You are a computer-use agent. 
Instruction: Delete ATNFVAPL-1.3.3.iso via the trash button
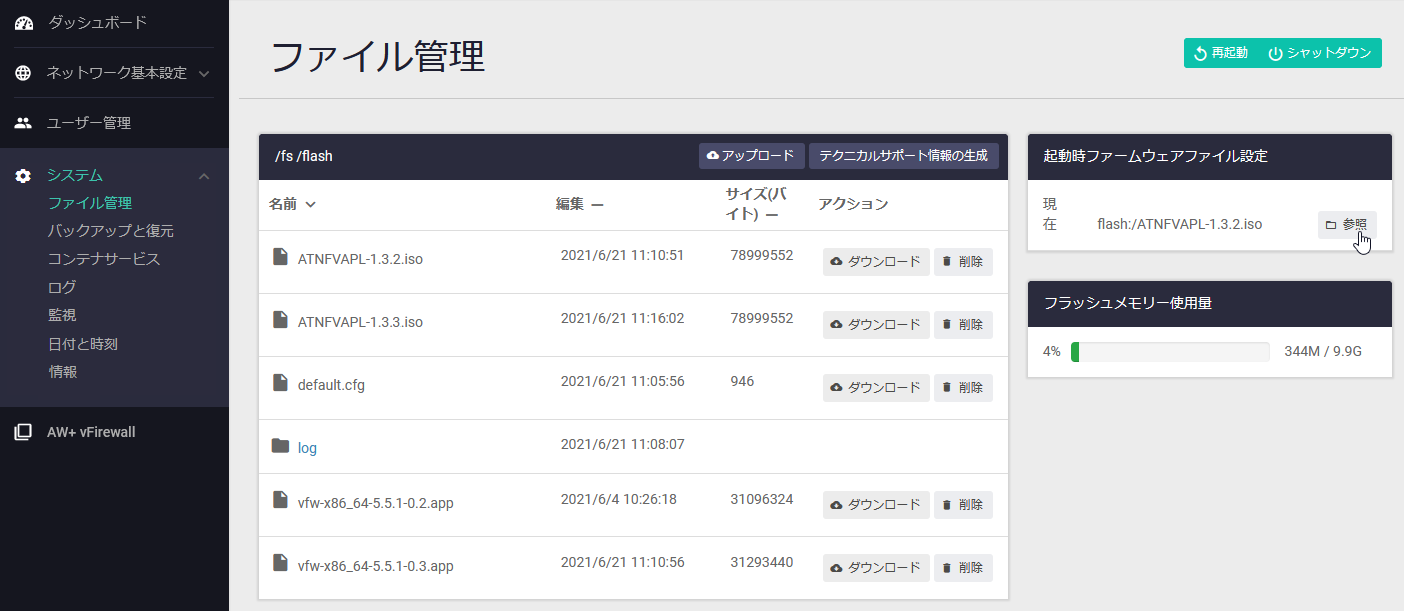coord(963,325)
